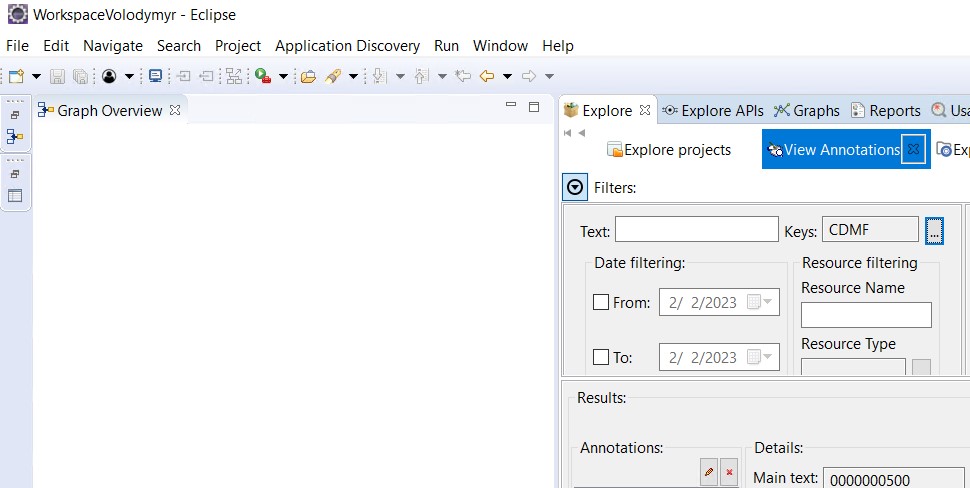Click the green Run with toolbox icon

263,76
